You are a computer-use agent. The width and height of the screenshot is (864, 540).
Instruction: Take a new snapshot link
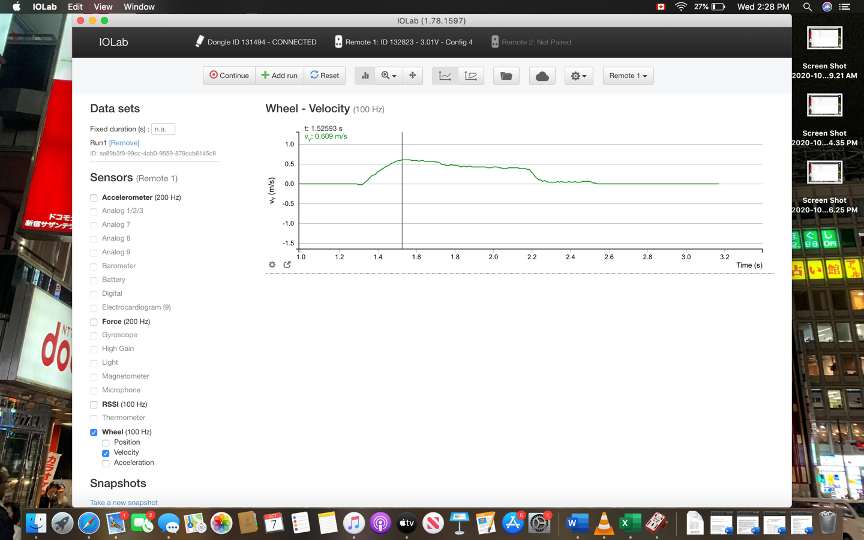coord(124,503)
